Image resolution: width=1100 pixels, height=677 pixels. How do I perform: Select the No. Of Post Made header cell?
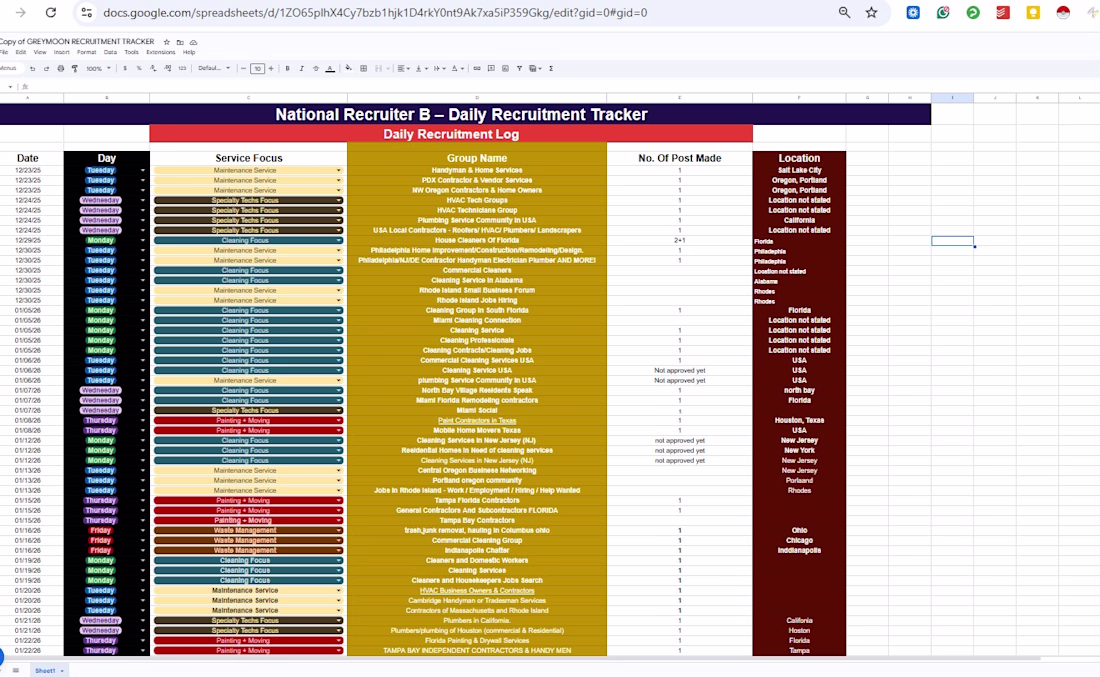coord(680,159)
